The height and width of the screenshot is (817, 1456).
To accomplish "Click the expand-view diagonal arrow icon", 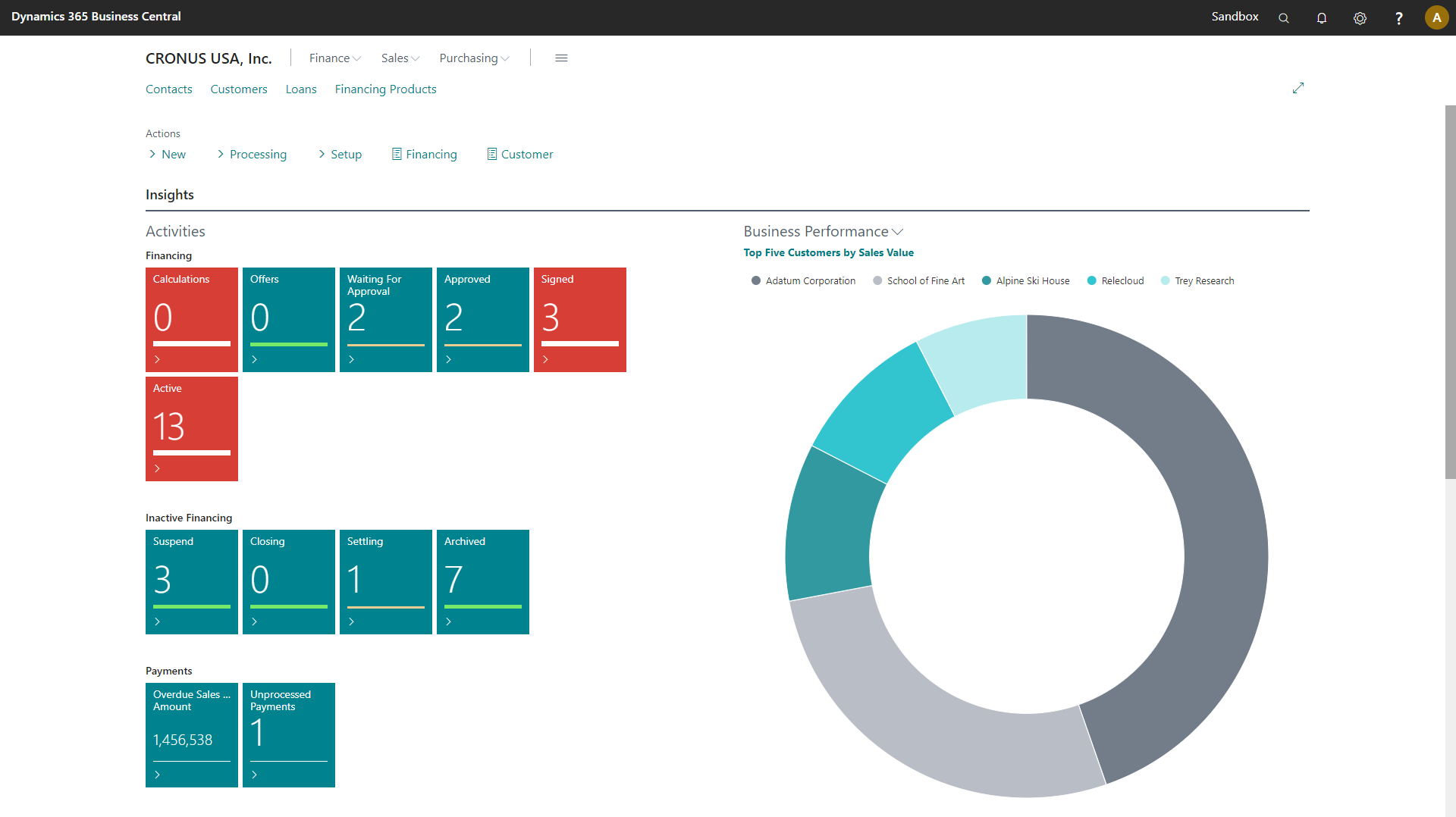I will pyautogui.click(x=1298, y=88).
